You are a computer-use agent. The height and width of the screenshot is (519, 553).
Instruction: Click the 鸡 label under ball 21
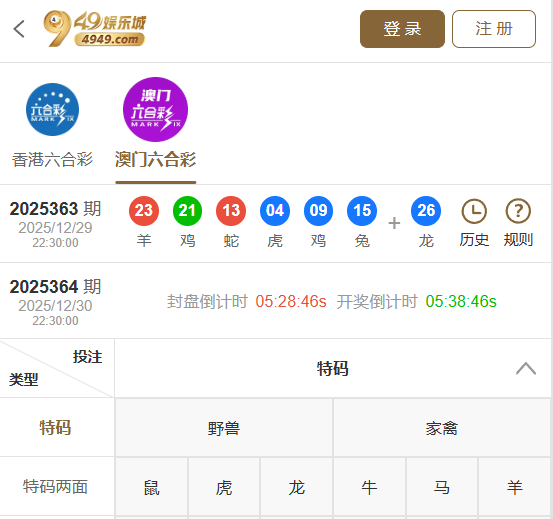[x=187, y=241]
